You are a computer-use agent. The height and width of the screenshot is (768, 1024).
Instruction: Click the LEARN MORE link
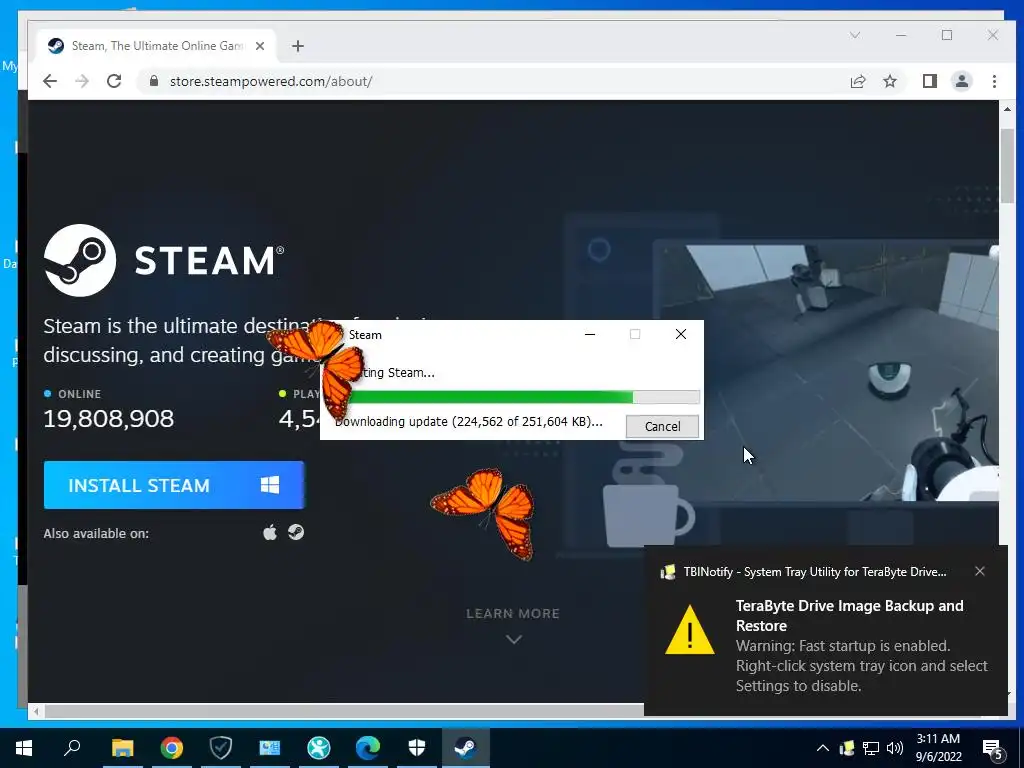tap(513, 613)
